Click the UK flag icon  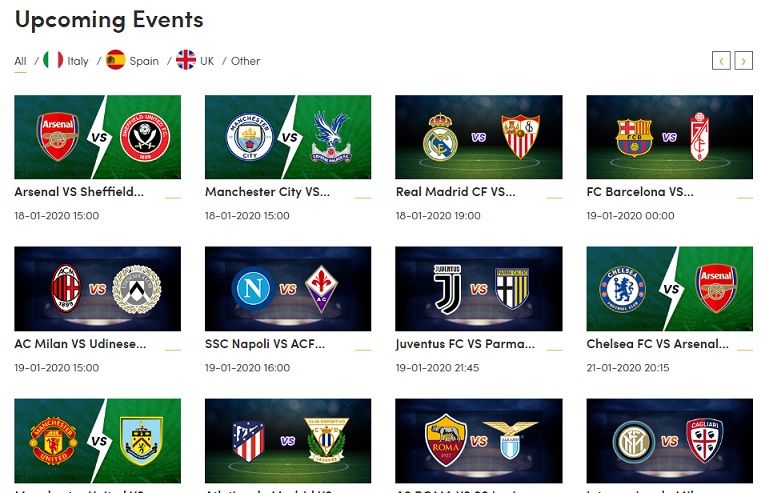pos(186,60)
